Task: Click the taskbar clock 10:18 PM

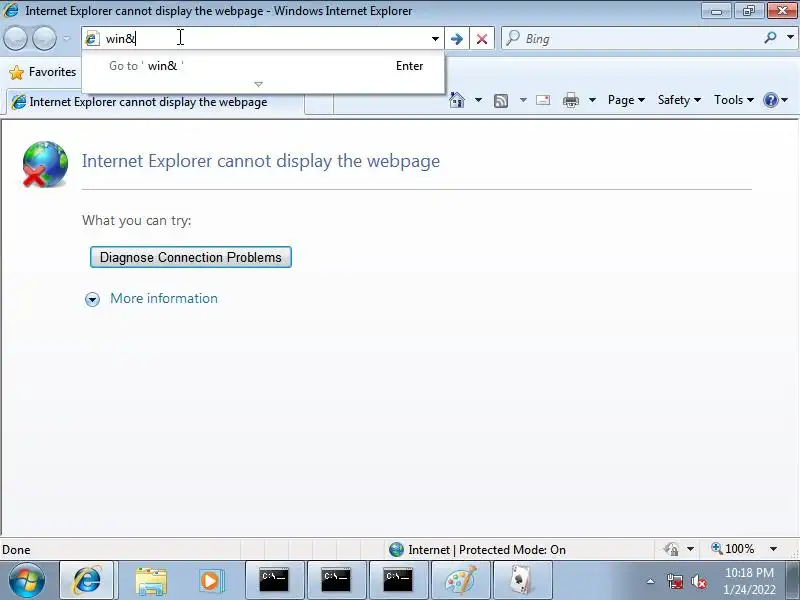Action: (x=749, y=581)
